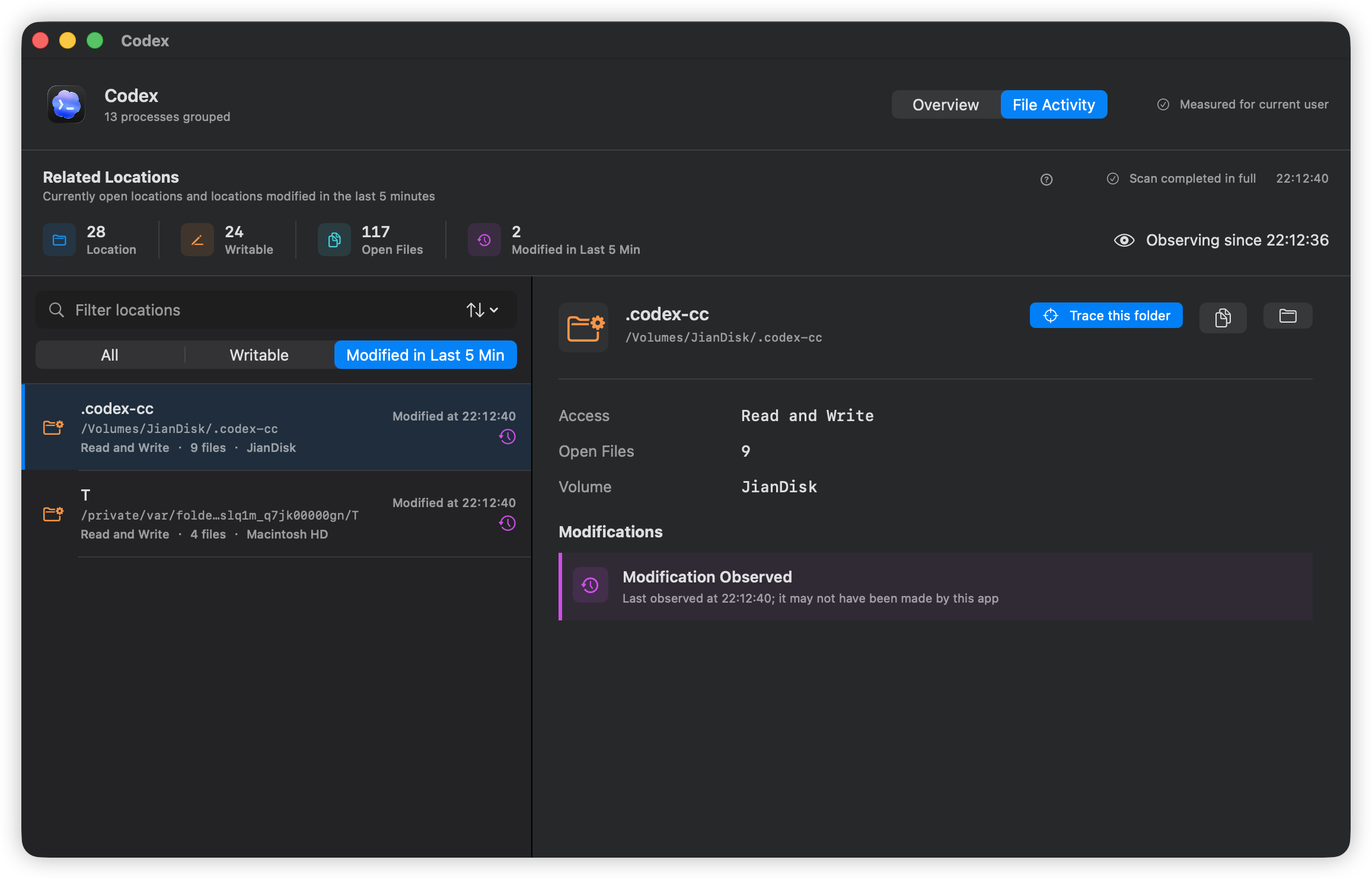
Task: Click the Macintosh HD label in T row
Action: 287,534
